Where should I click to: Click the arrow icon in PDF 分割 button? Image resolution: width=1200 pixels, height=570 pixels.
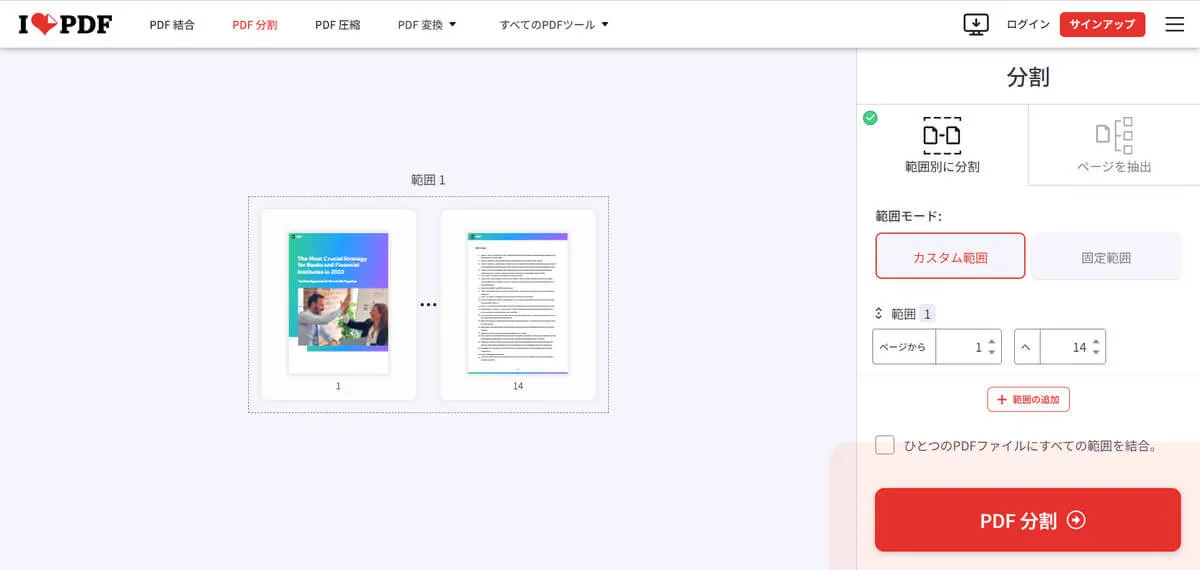[1076, 520]
